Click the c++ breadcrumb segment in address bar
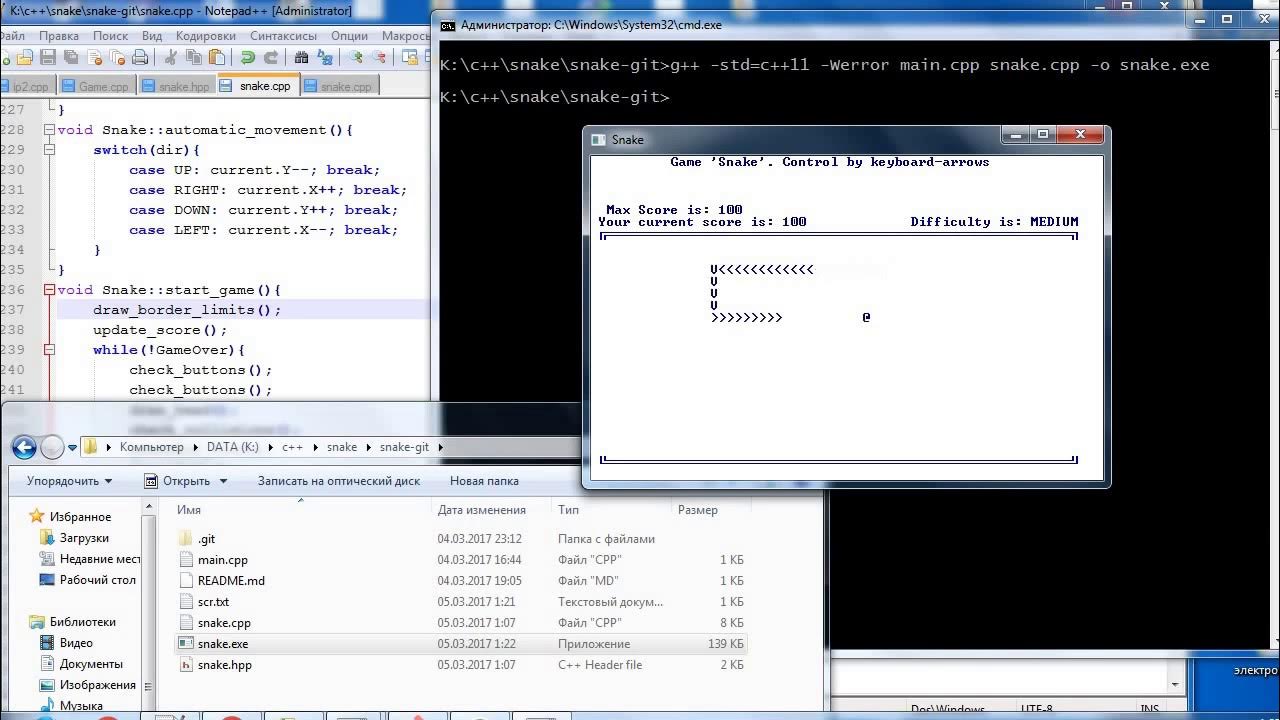This screenshot has height=720, width=1280. (x=292, y=447)
